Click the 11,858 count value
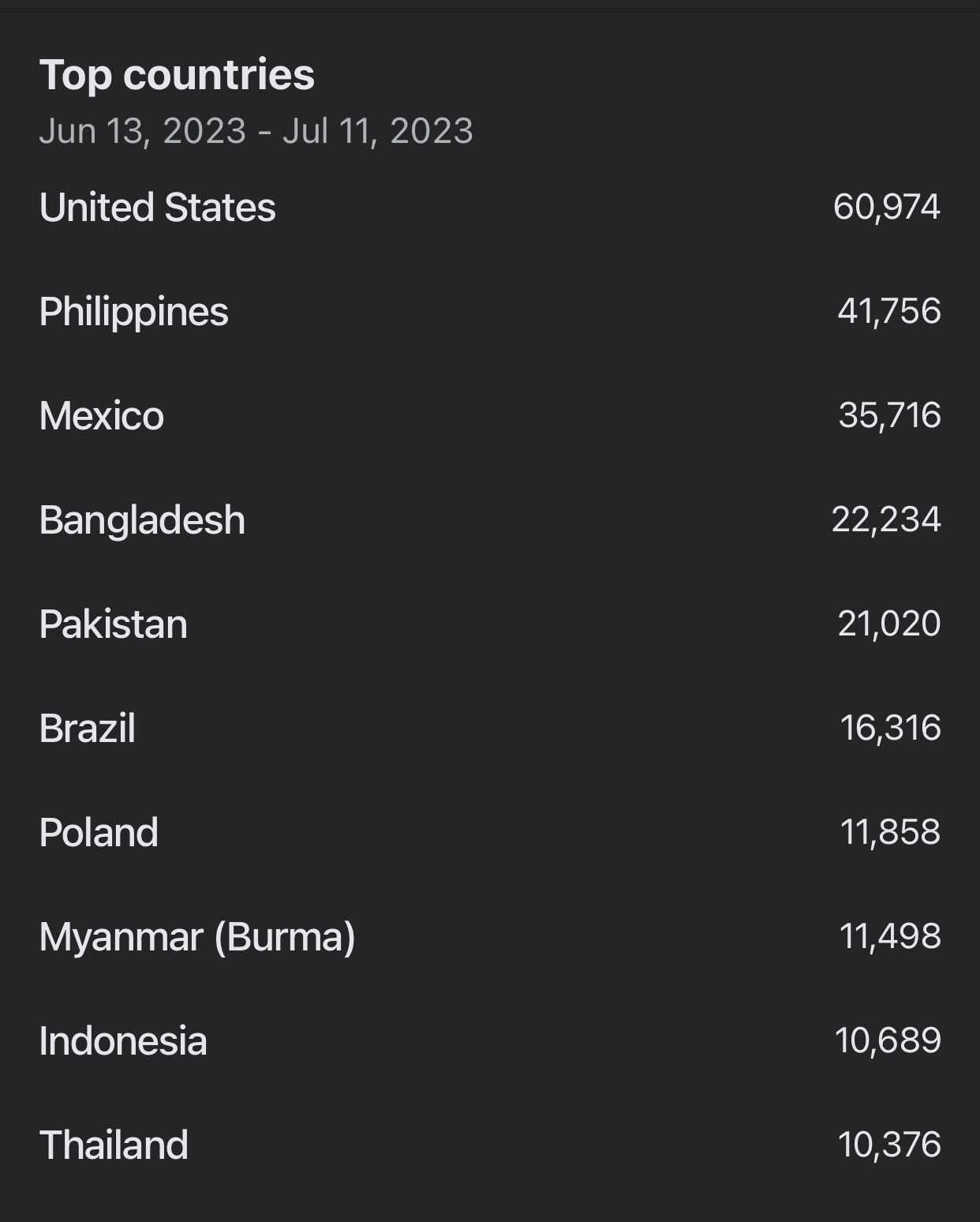 pos(890,833)
